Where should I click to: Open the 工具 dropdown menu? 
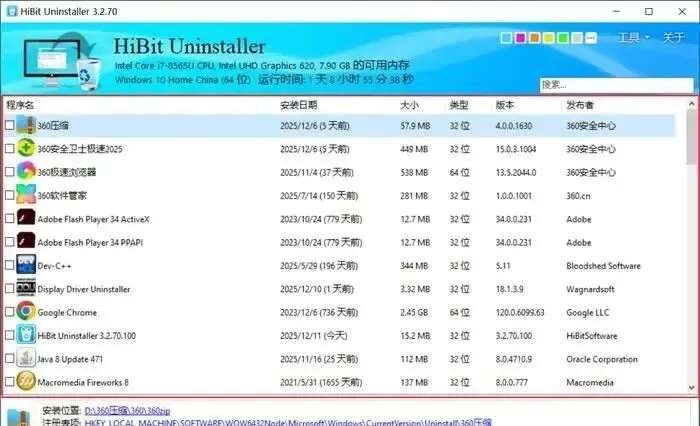click(x=633, y=38)
